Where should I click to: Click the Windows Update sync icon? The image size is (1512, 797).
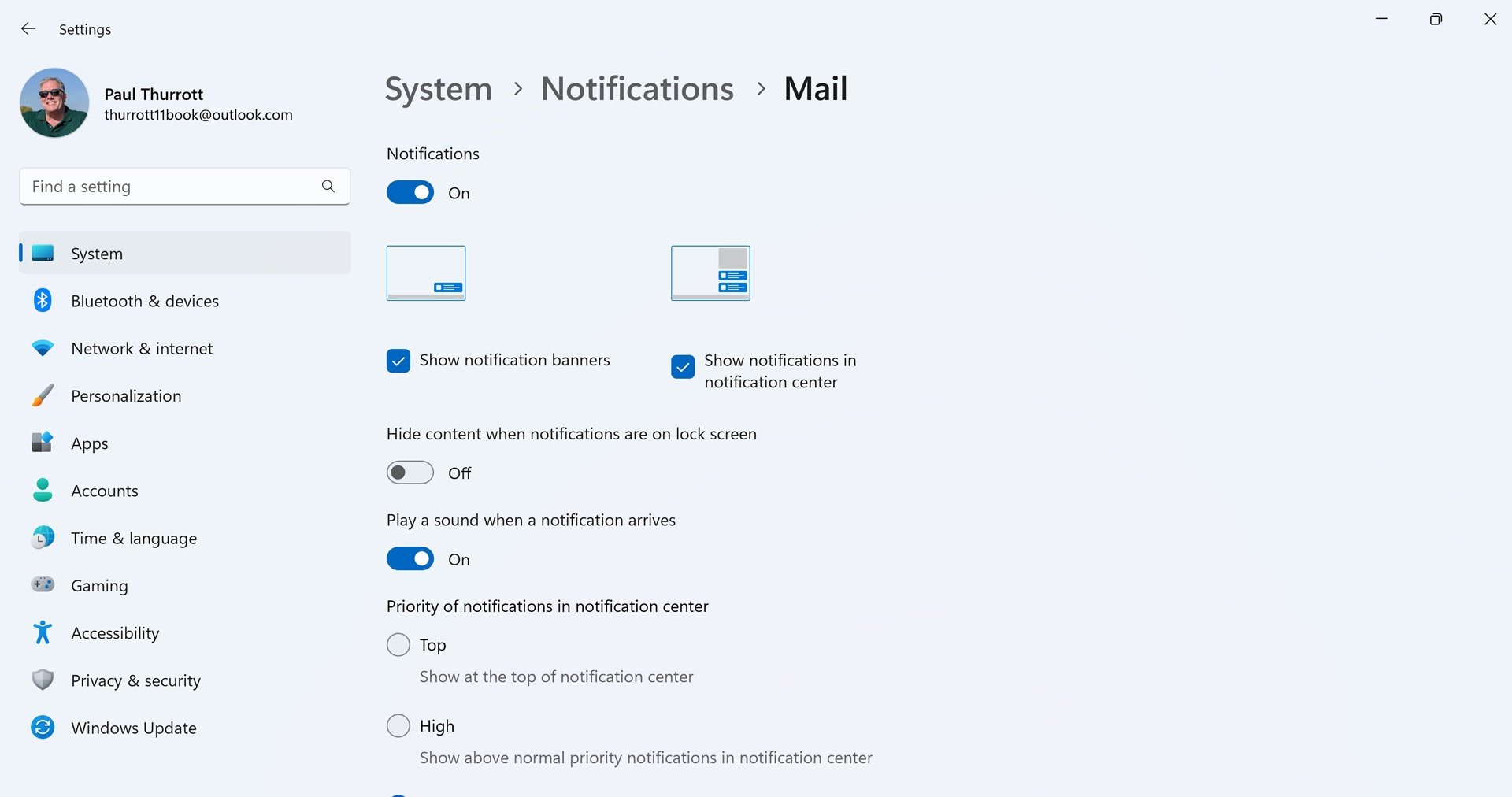(43, 727)
